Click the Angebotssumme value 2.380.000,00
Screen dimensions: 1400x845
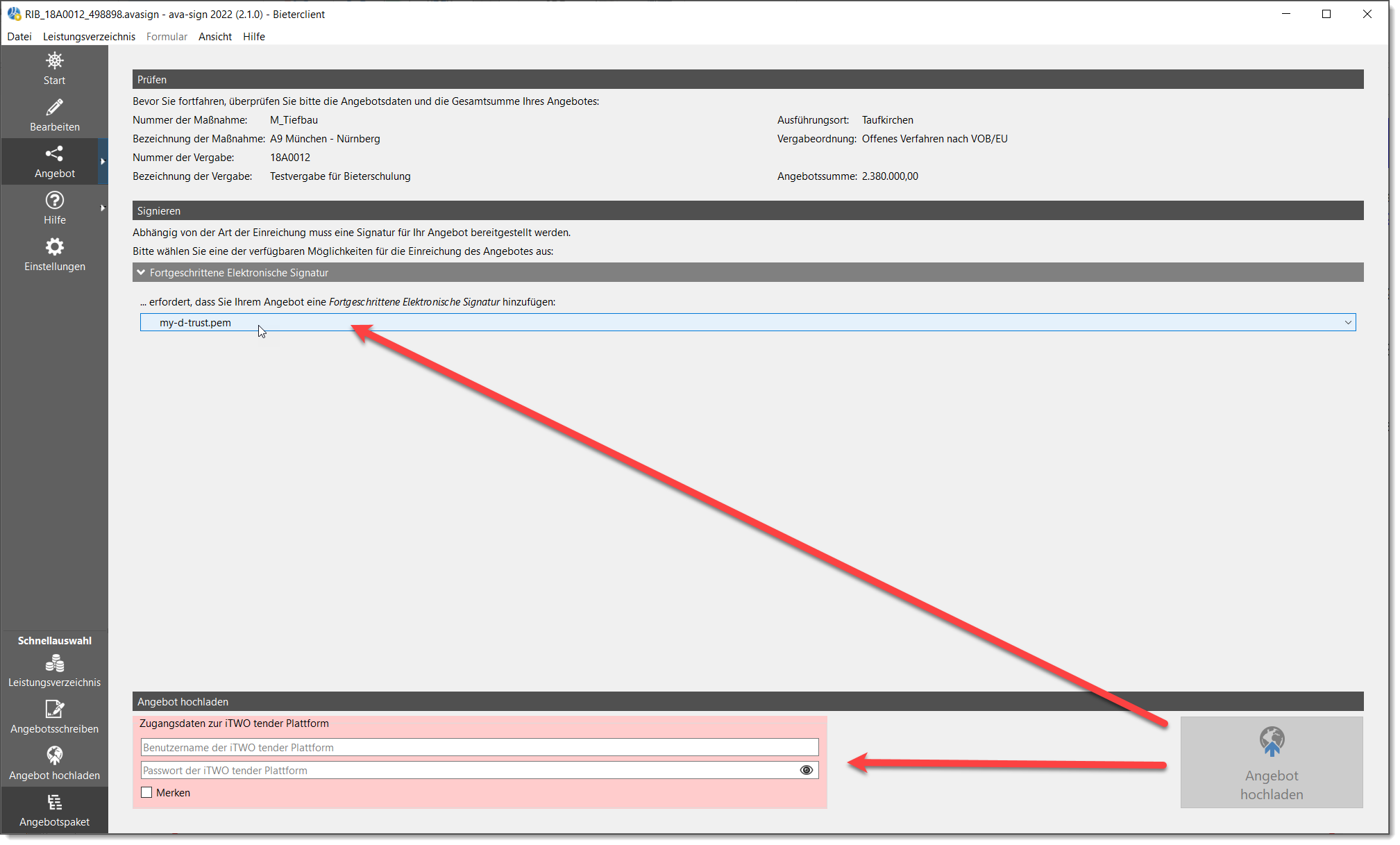(890, 176)
